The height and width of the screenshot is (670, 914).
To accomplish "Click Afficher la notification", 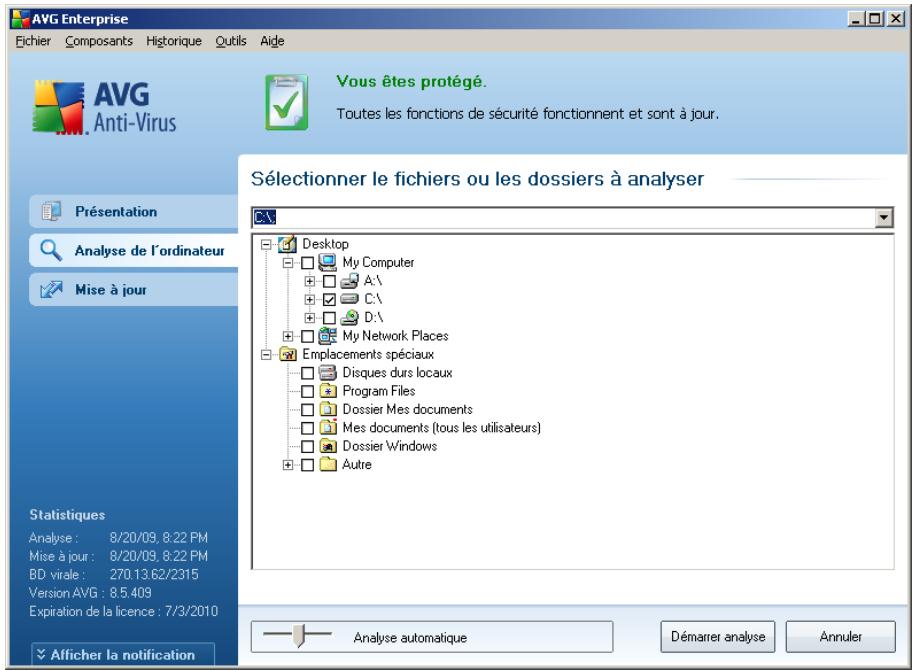I will pos(123,655).
